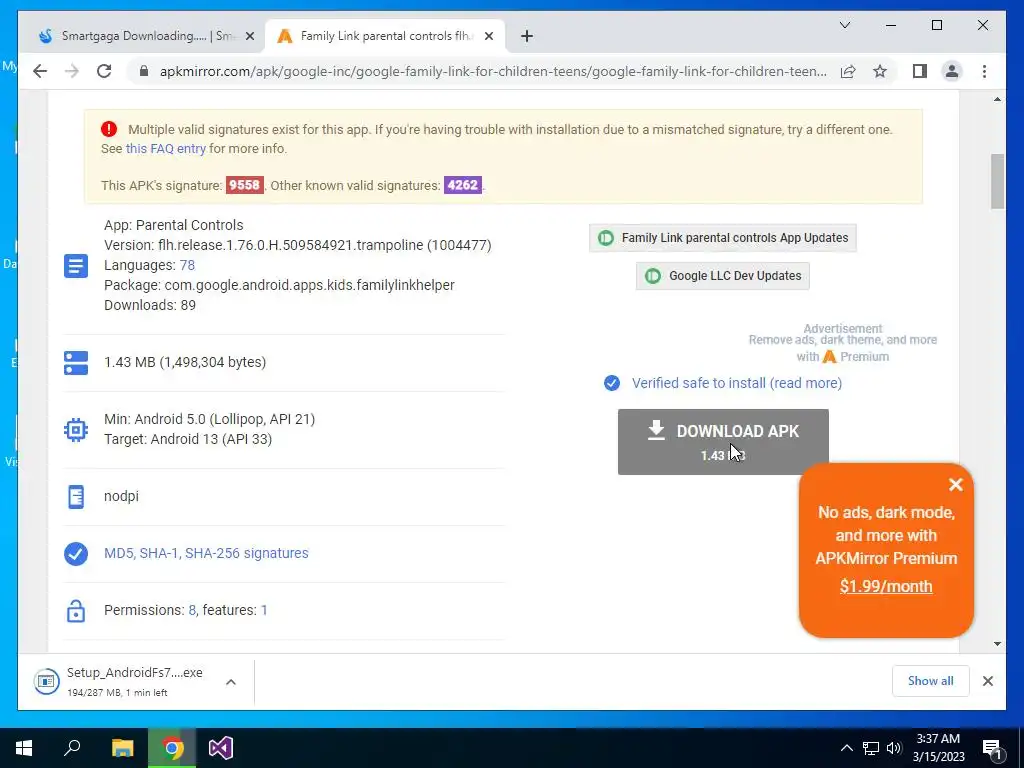
Task: Click the address bar URL
Action: point(493,71)
